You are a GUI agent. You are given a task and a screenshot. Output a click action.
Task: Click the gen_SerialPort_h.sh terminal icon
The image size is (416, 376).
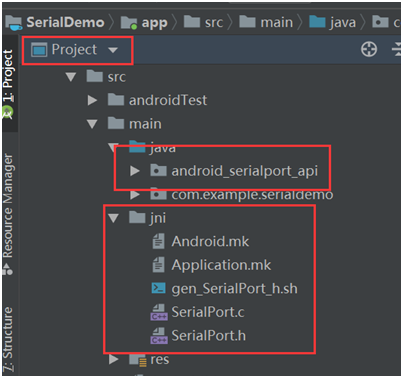159,288
